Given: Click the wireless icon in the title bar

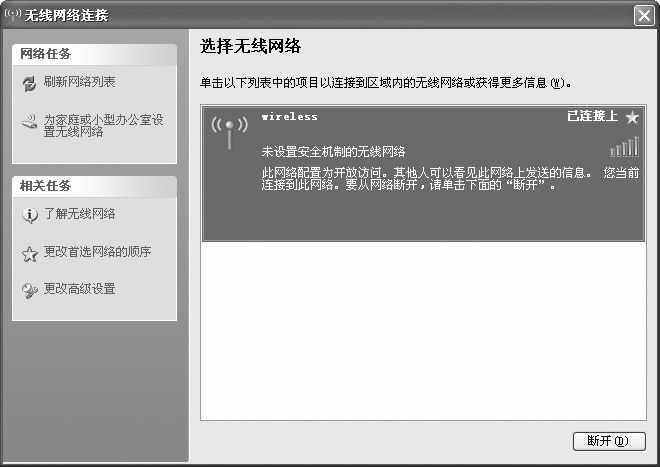Looking at the screenshot, I should (12, 15).
